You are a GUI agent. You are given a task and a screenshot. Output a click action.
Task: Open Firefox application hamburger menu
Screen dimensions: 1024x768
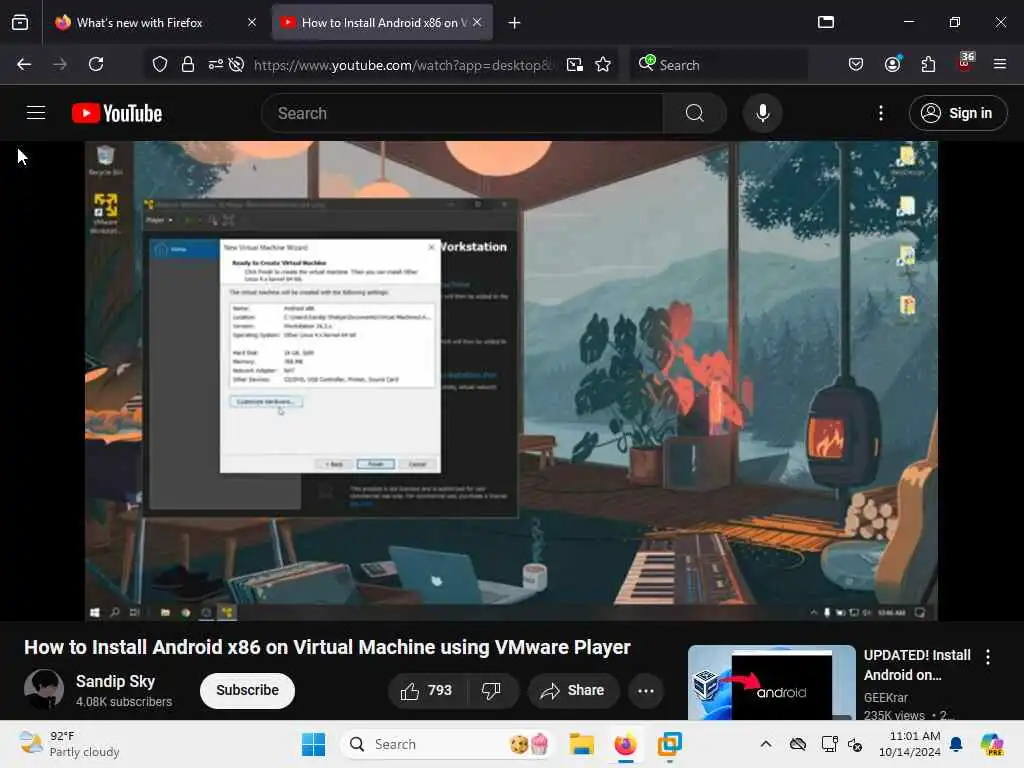point(1000,64)
